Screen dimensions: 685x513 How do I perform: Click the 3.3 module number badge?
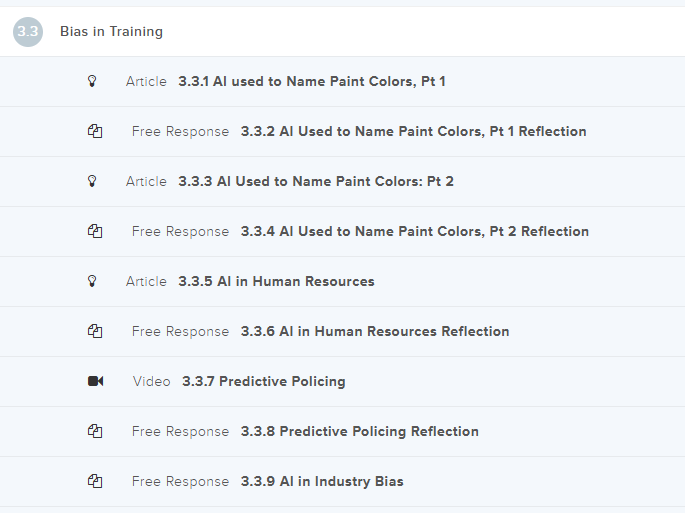(x=28, y=31)
